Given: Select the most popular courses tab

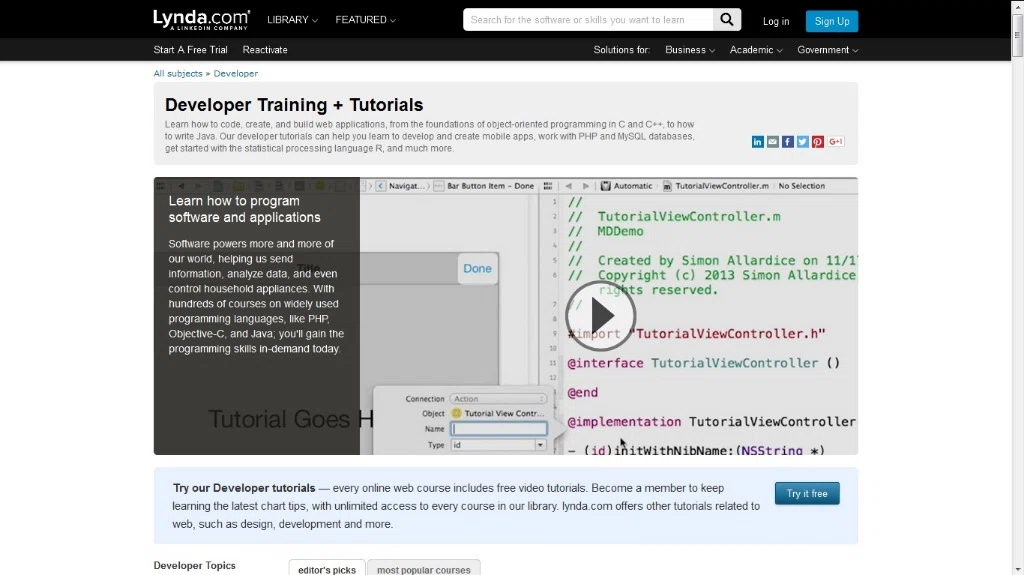Looking at the screenshot, I should [x=423, y=569].
